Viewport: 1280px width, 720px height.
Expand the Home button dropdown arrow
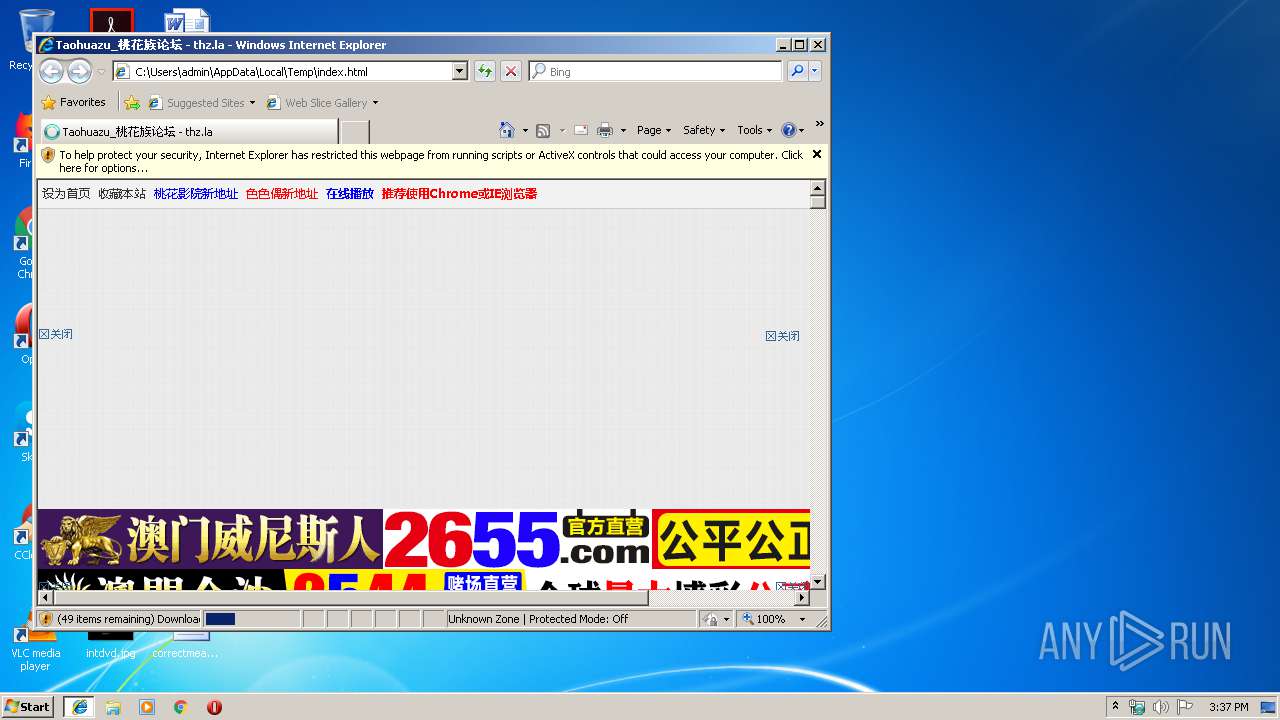[x=525, y=131]
